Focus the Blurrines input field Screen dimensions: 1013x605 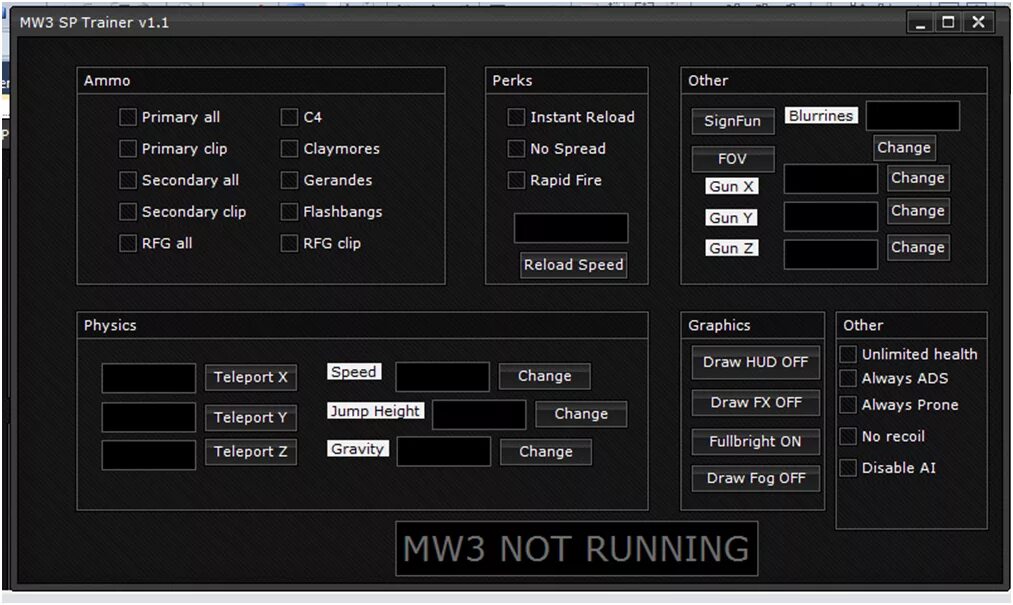[x=913, y=116]
